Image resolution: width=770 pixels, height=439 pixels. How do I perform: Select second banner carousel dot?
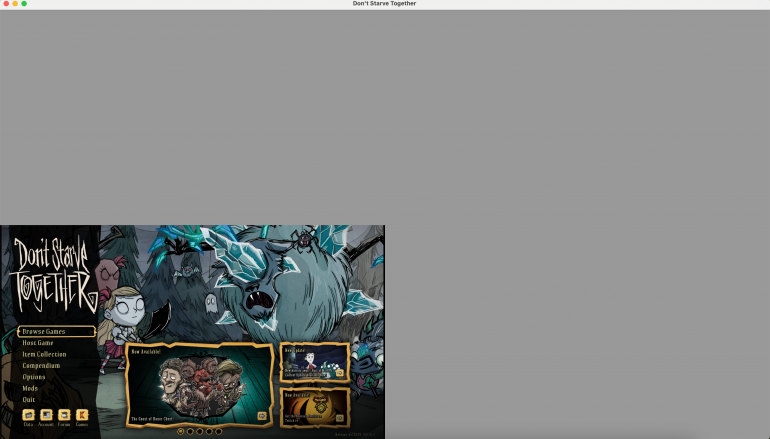[x=190, y=431]
